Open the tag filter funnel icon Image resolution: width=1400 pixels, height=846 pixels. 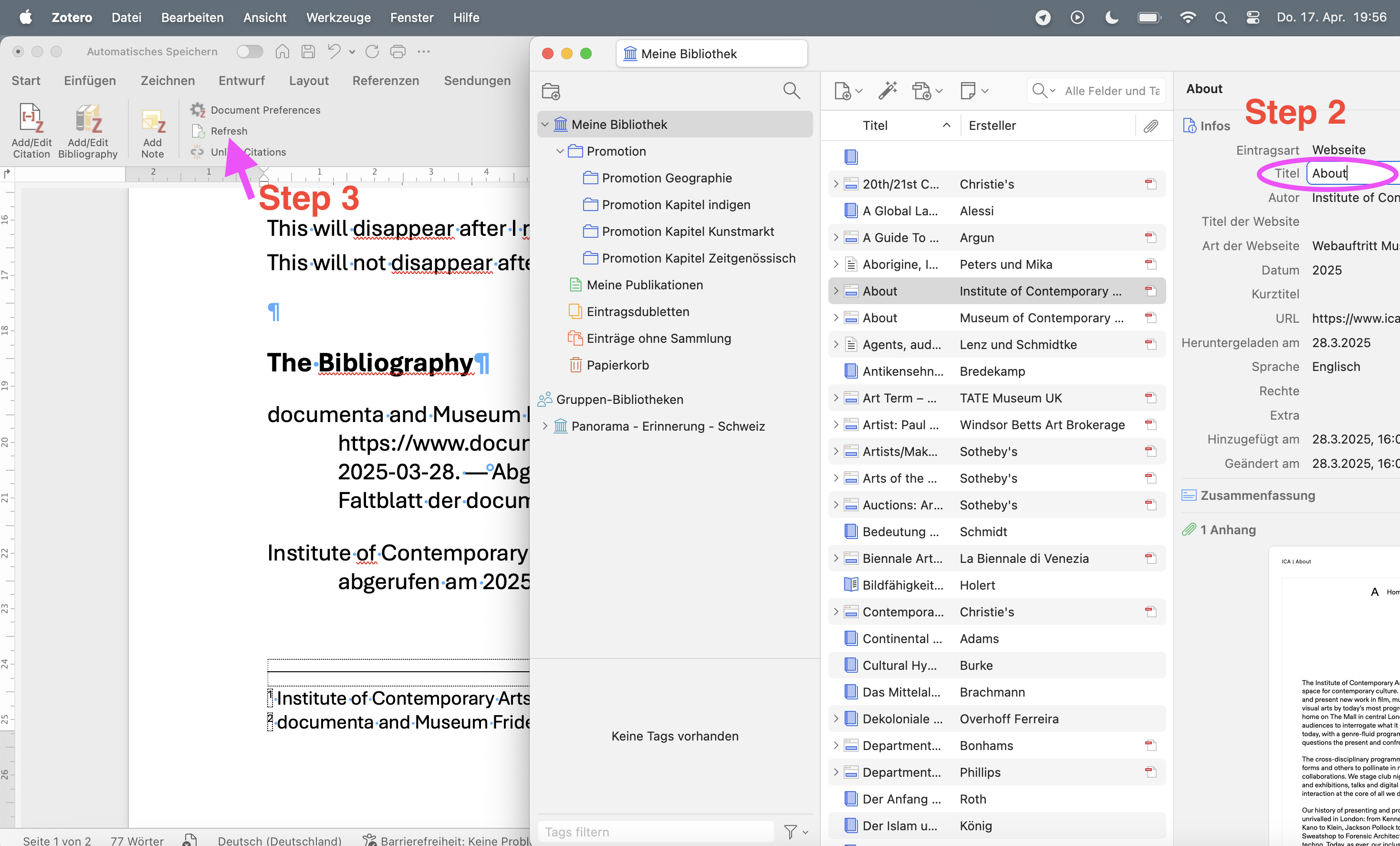(790, 832)
